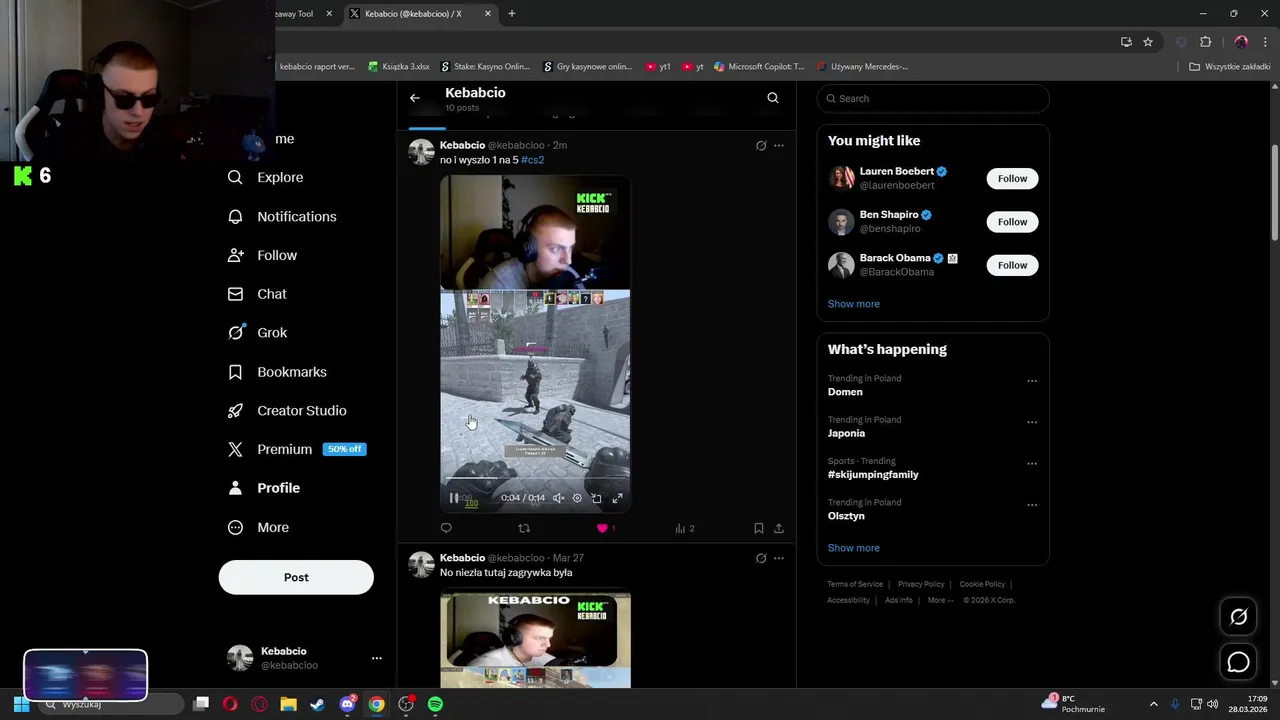This screenshot has height=720, width=1280.
Task: Open the More menu in sidebar
Action: (x=258, y=527)
